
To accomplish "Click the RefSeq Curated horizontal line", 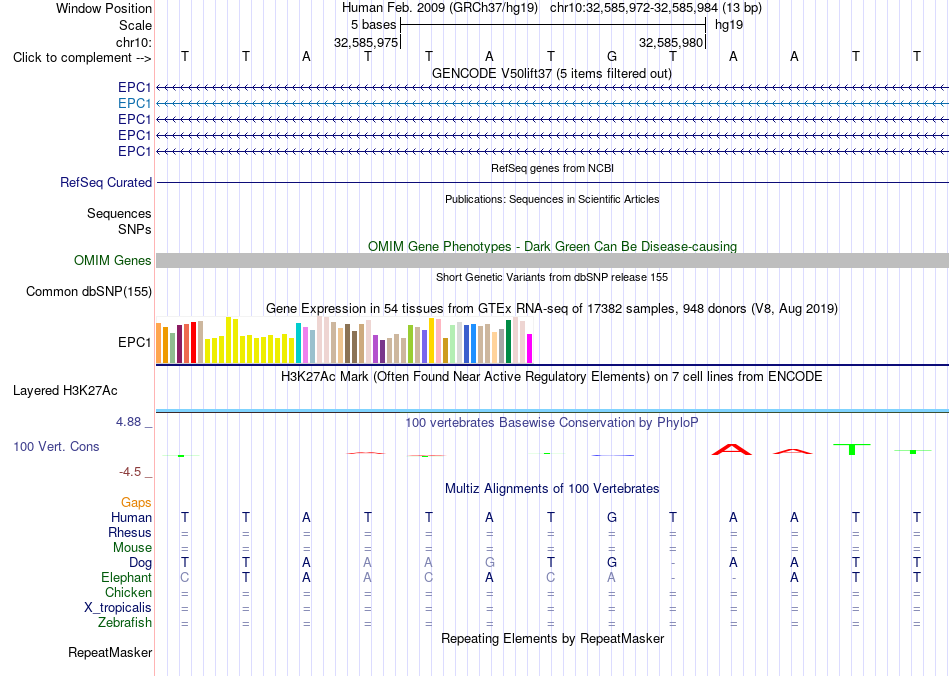I will tap(552, 182).
